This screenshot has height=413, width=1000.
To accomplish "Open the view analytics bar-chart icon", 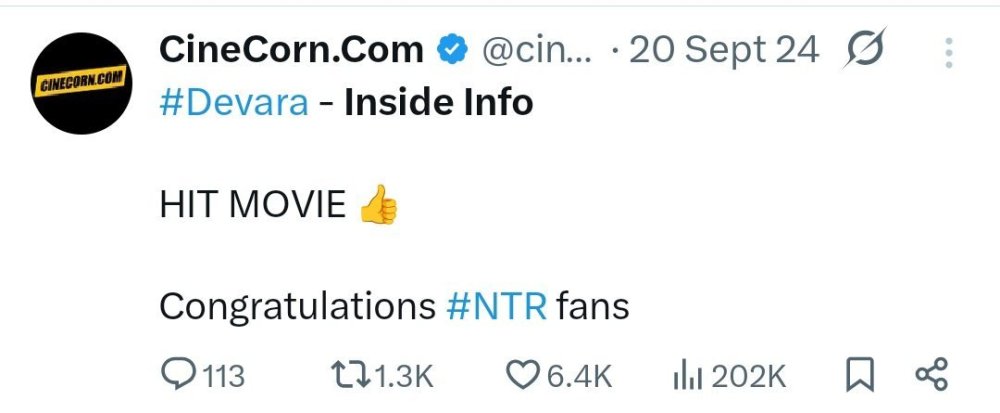I will coord(688,377).
